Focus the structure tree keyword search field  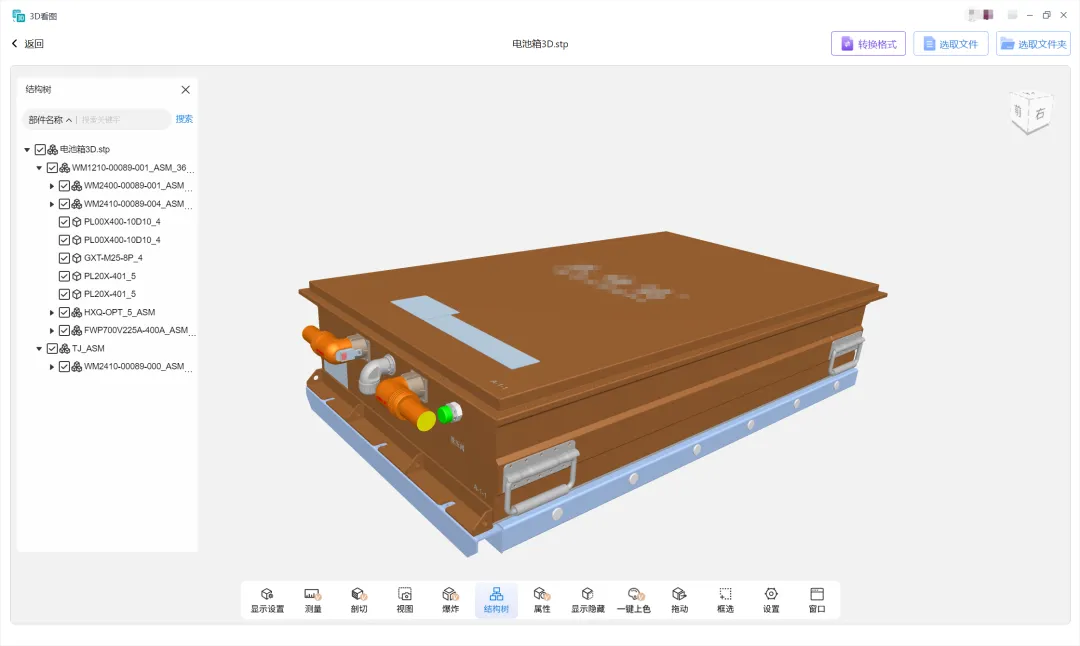click(x=123, y=120)
